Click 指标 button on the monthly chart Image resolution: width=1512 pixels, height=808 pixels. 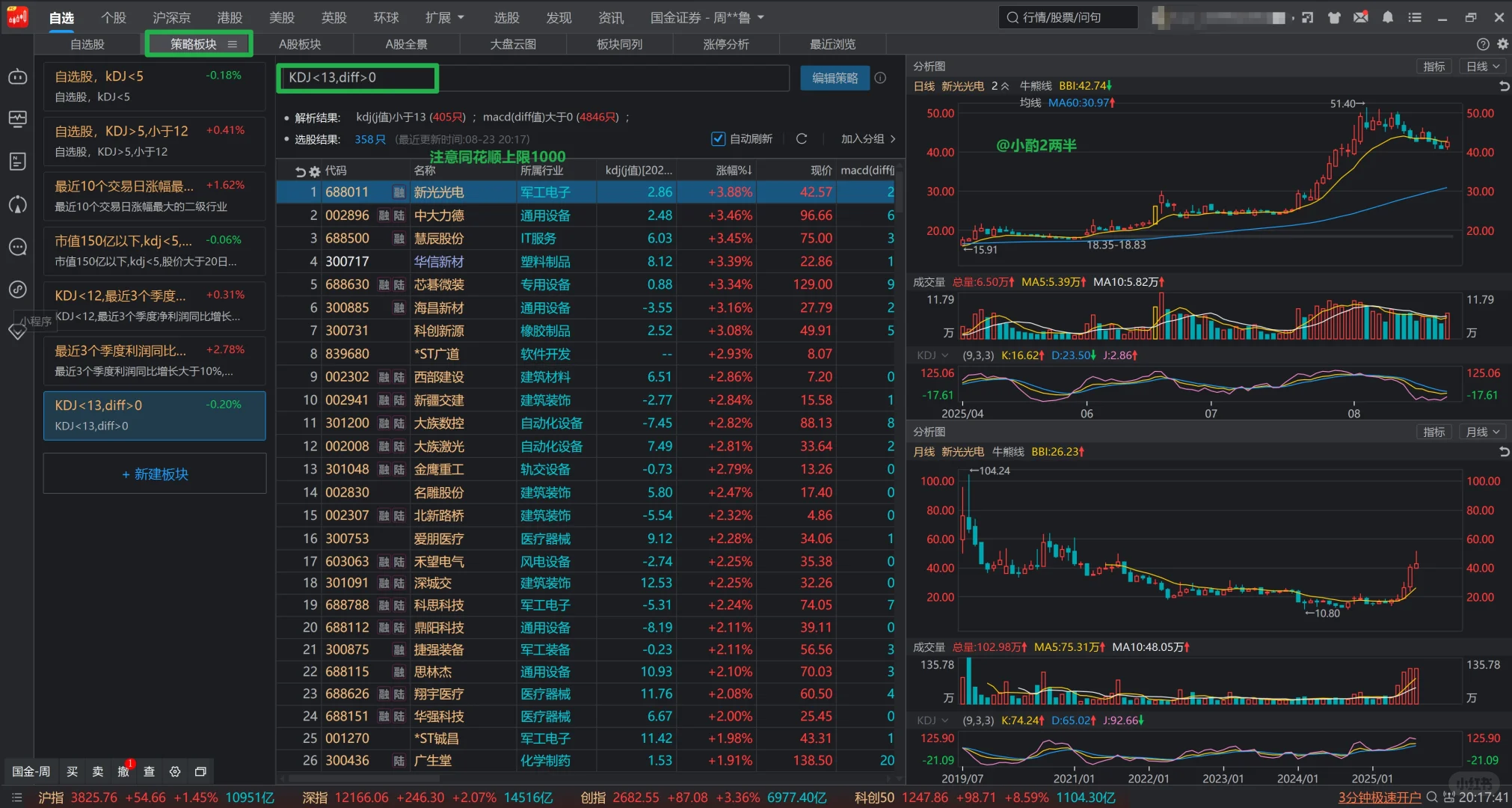click(1434, 432)
